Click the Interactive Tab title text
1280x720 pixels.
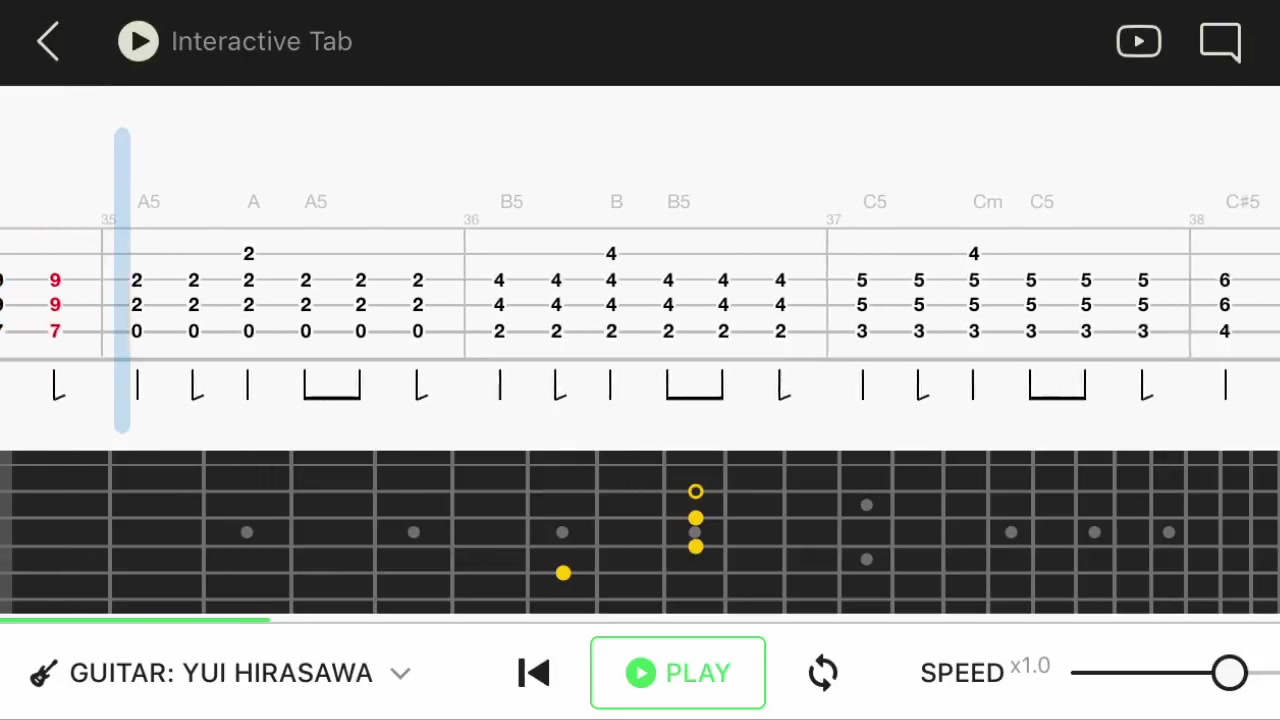tap(261, 42)
